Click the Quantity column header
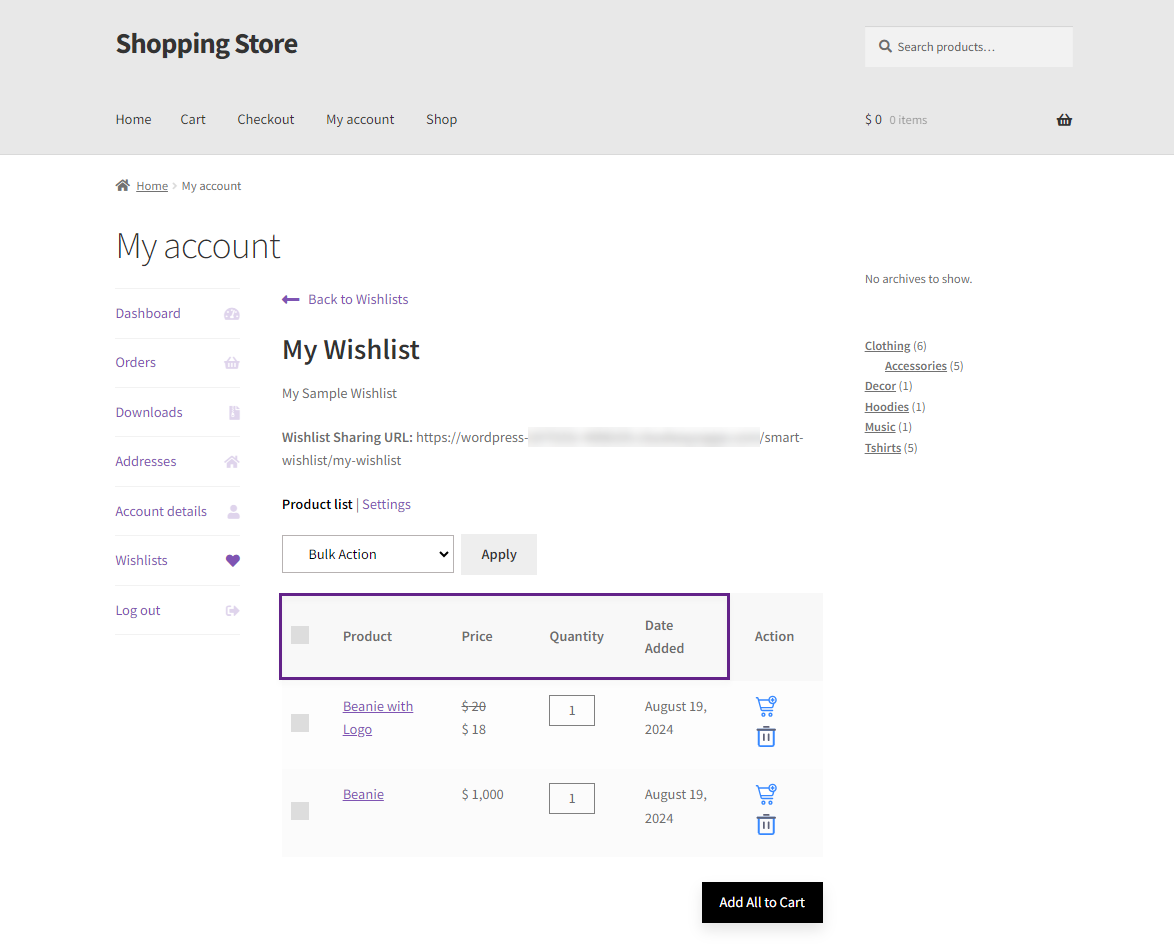The height and width of the screenshot is (952, 1174). pyautogui.click(x=577, y=636)
